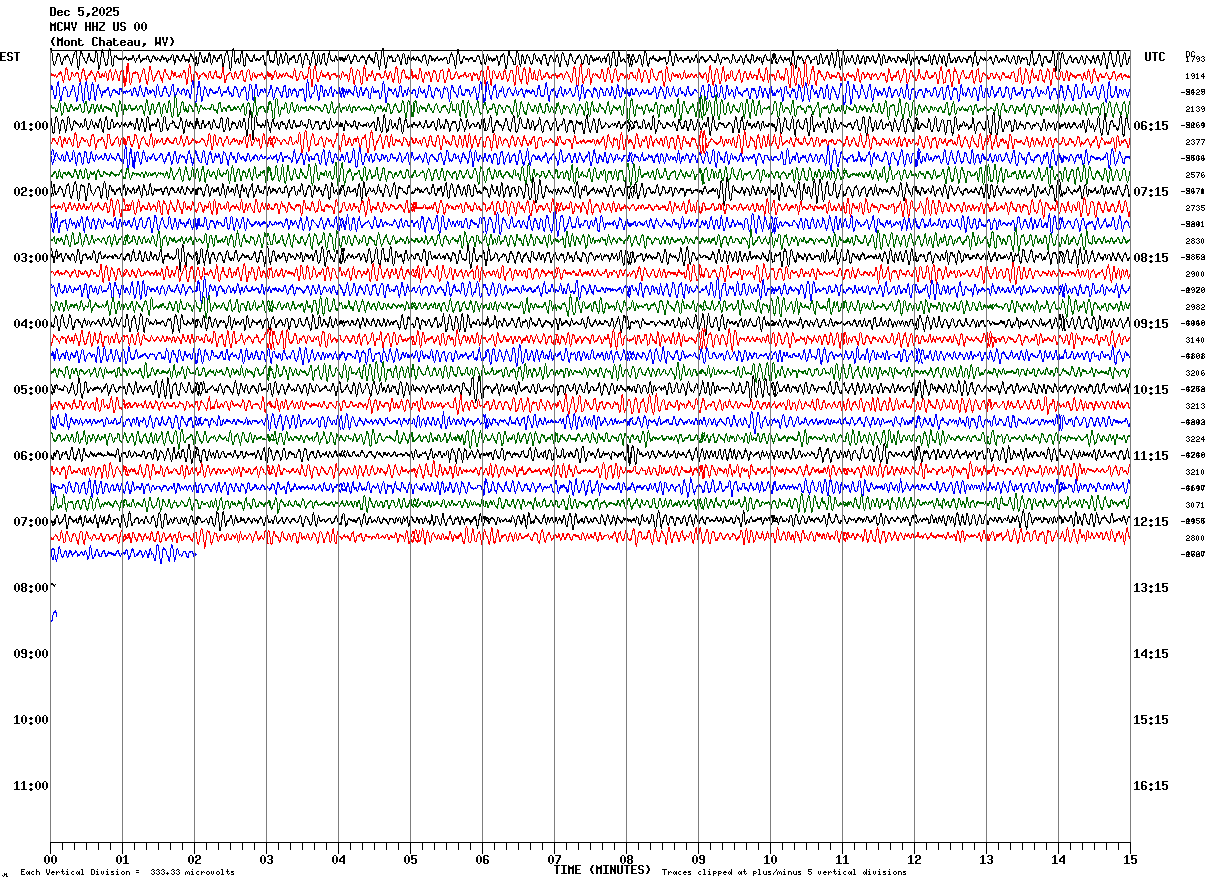Select the 10:00 EST time label

(31, 720)
